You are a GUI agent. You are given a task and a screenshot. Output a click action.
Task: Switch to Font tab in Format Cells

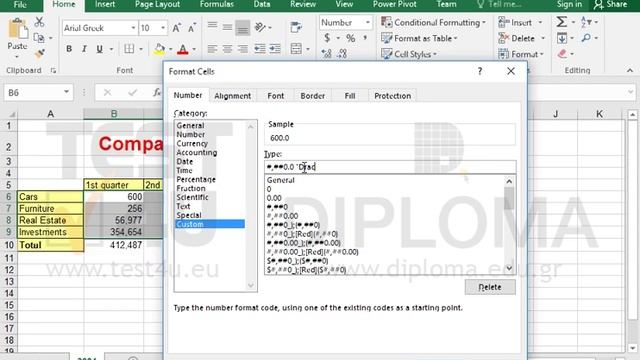coord(276,96)
